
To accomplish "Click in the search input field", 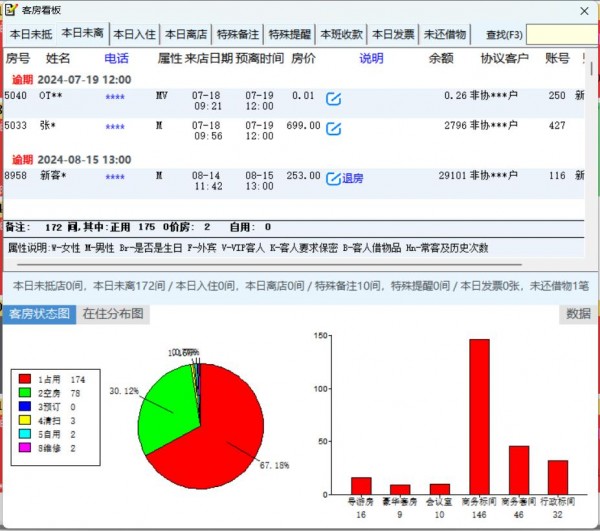I will [x=561, y=35].
